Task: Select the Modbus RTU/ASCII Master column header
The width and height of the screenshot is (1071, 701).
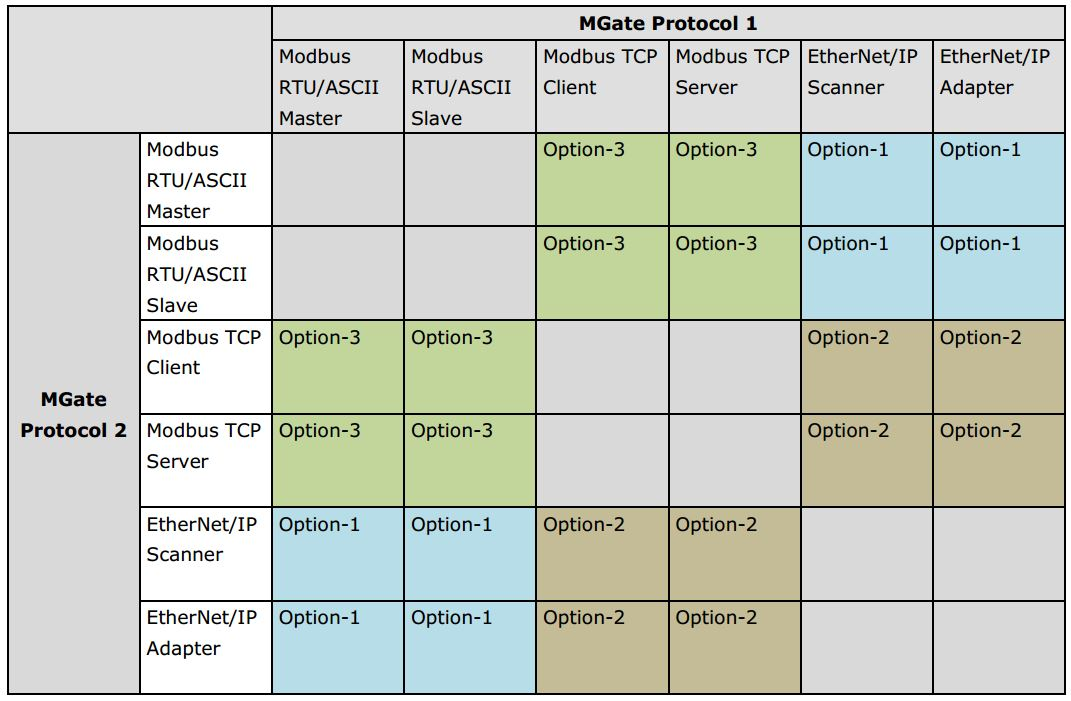Action: coord(329,87)
